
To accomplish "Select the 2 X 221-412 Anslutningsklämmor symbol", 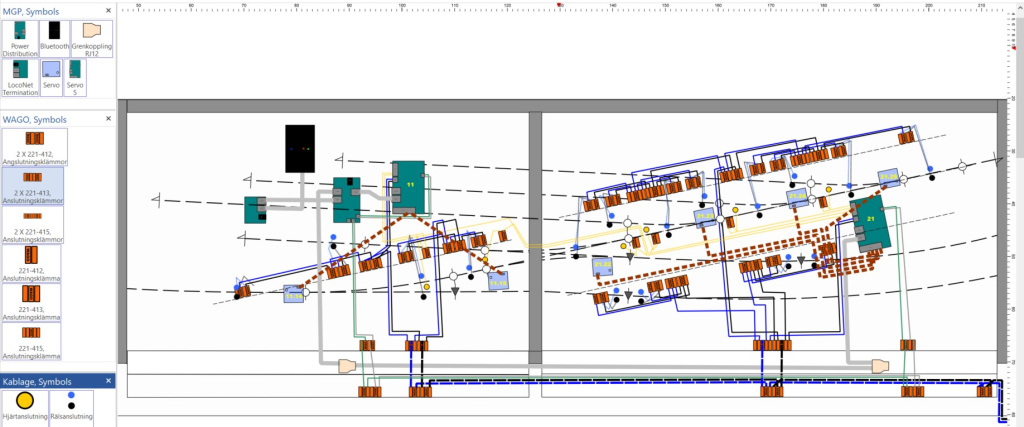I will pyautogui.click(x=33, y=146).
